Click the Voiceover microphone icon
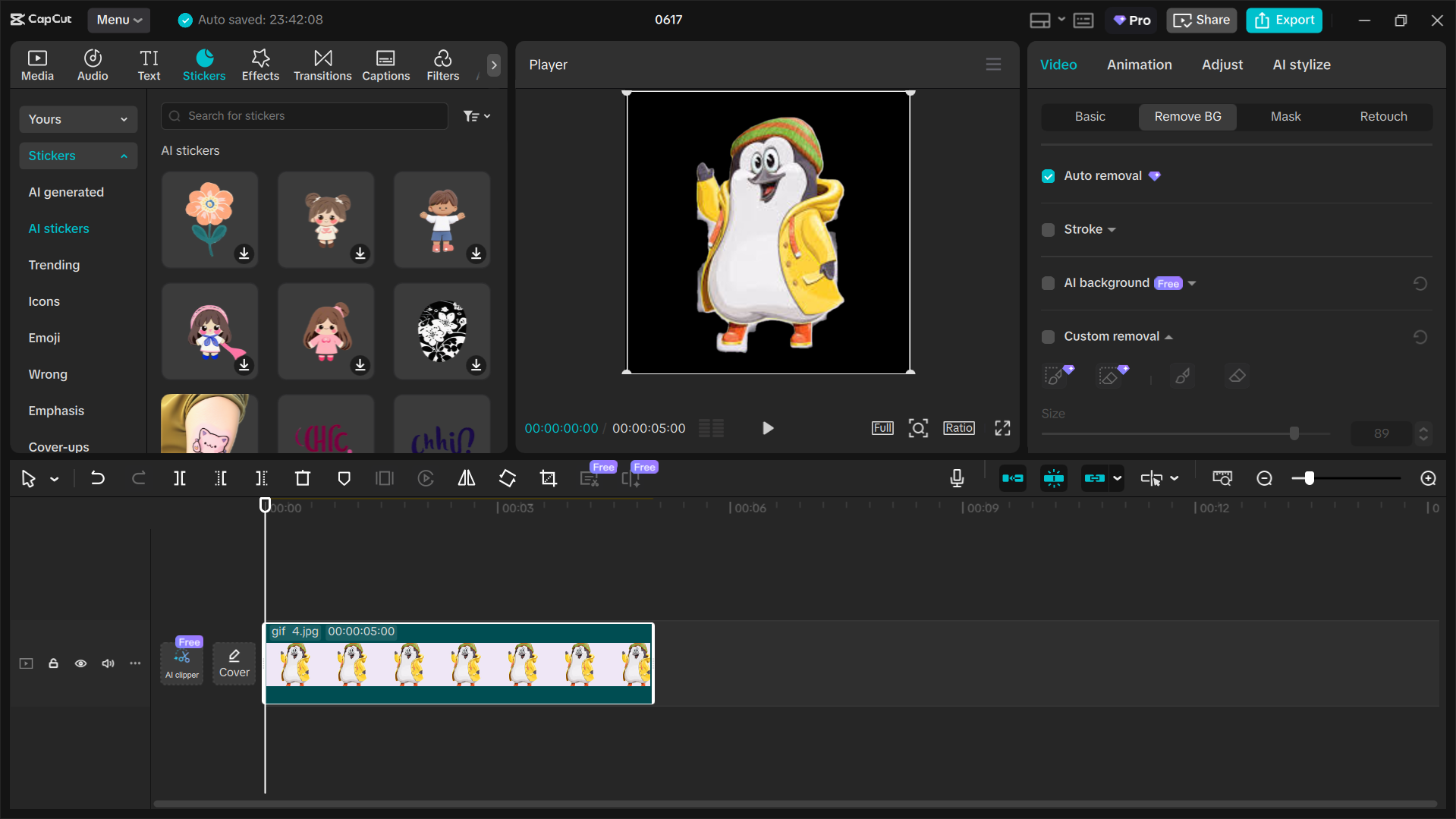Viewport: 1456px width, 819px height. (957, 478)
